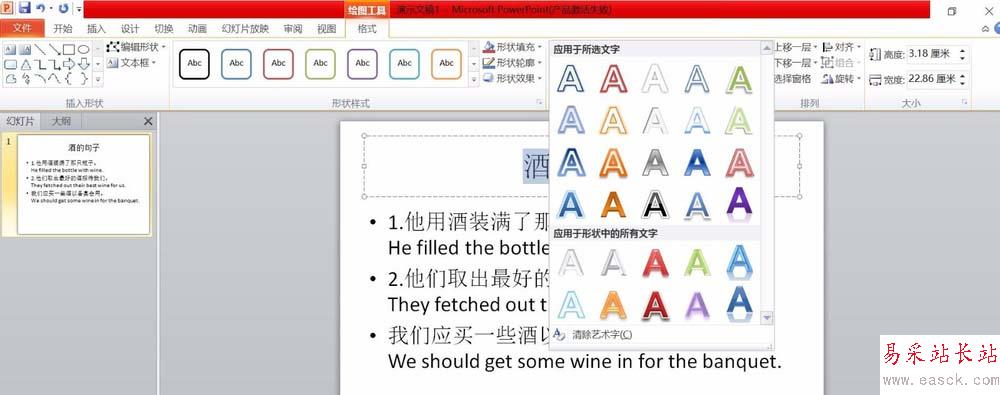Viewport: 1000px width, 395px height.
Task: Select the rectangle shape in shapes gallery
Action: 69,49
